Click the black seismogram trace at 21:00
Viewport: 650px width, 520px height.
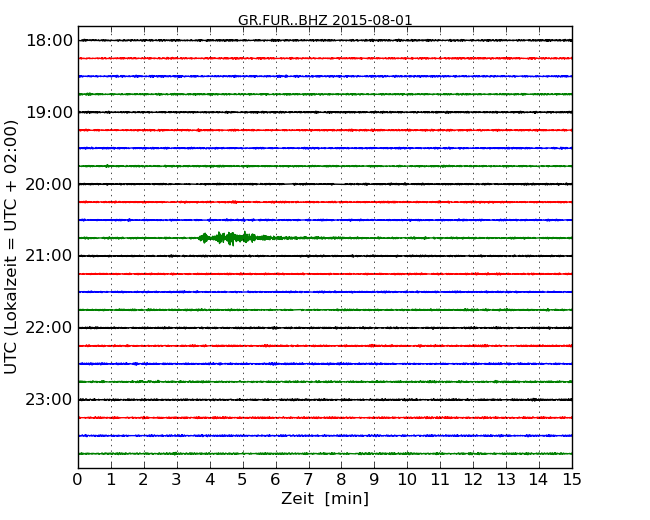click(x=325, y=256)
